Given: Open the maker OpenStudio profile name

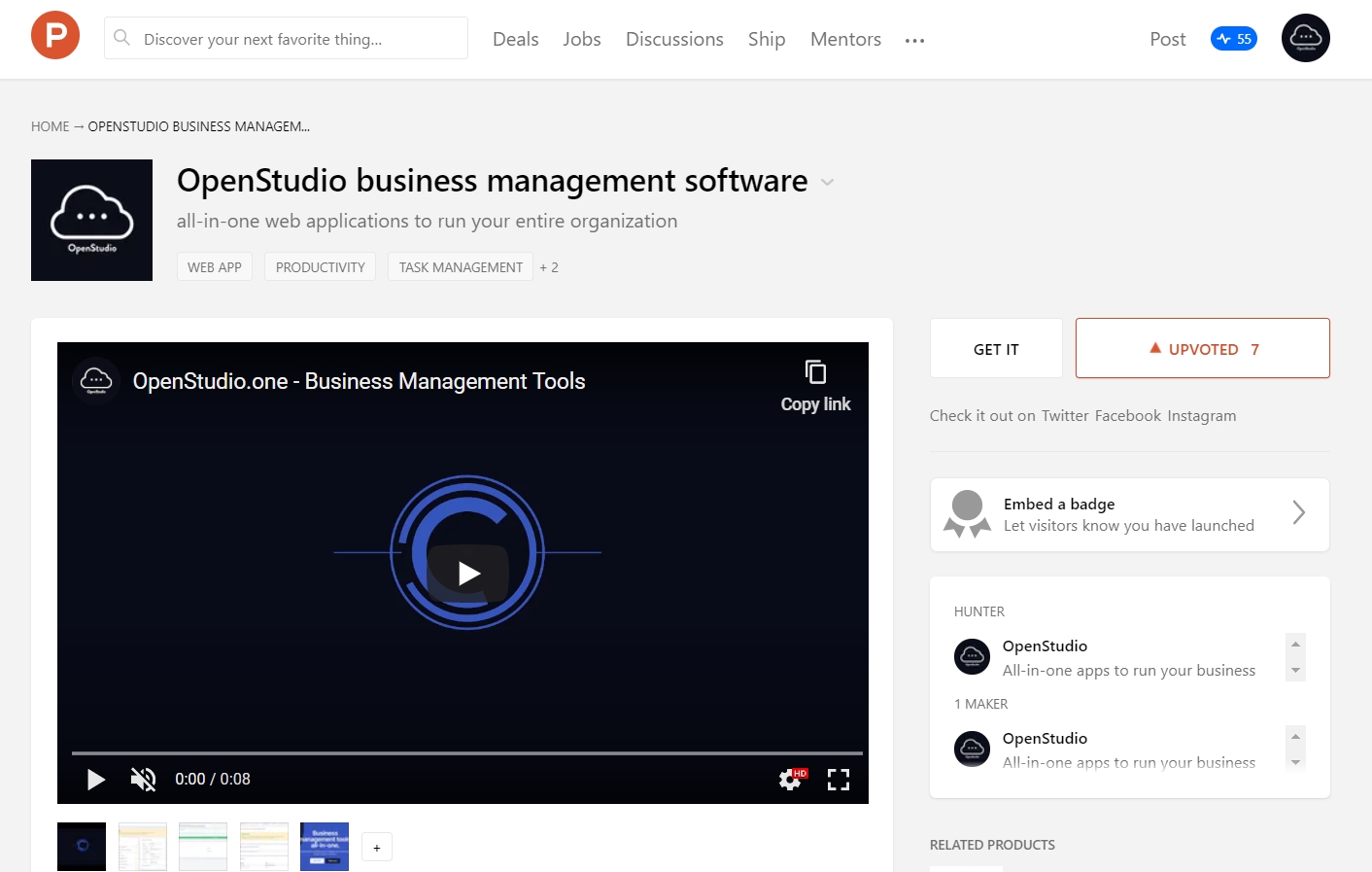Looking at the screenshot, I should click(x=1045, y=738).
